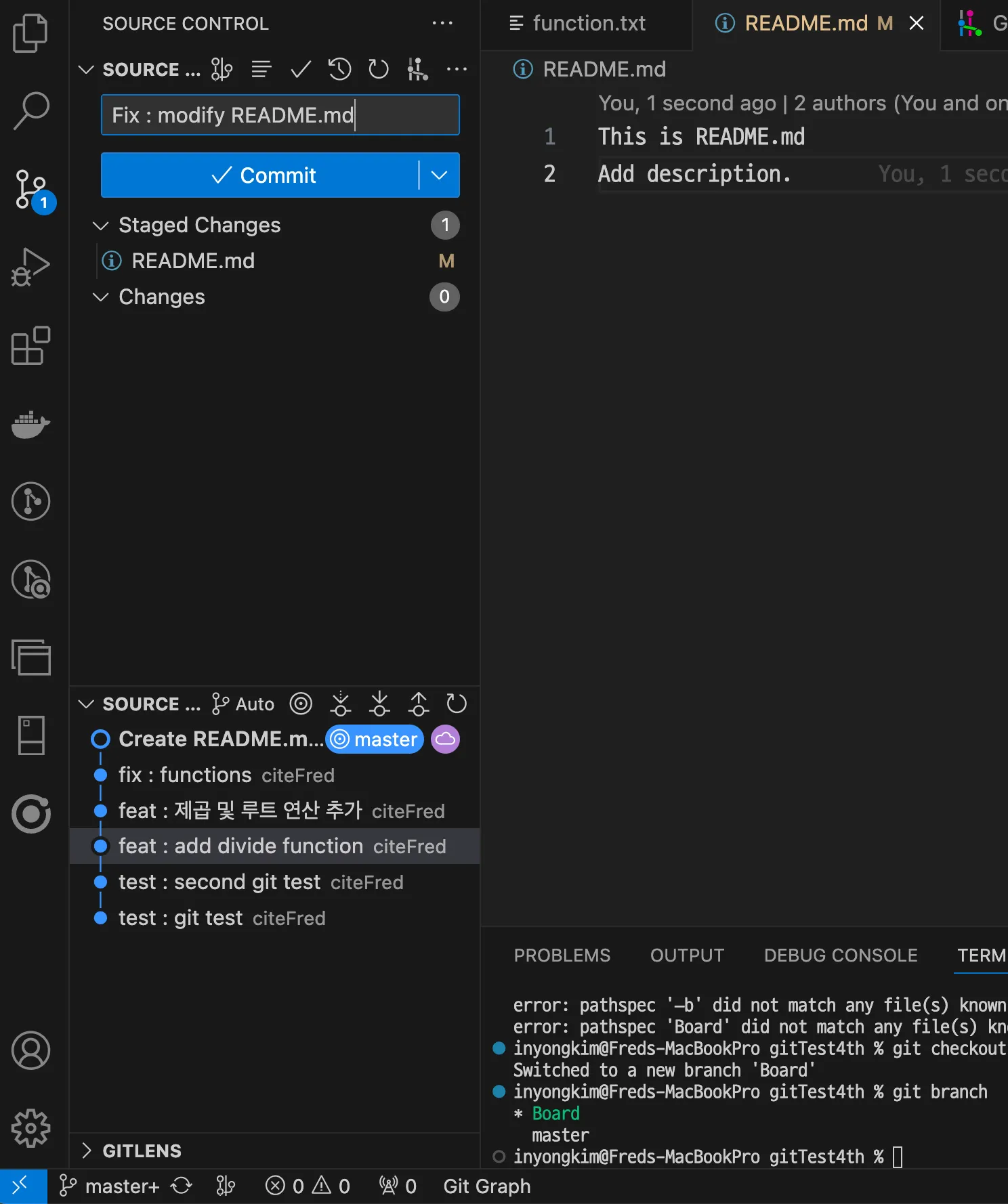Open the DEBUG CONSOLE panel tab
The image size is (1008, 1204).
[841, 955]
